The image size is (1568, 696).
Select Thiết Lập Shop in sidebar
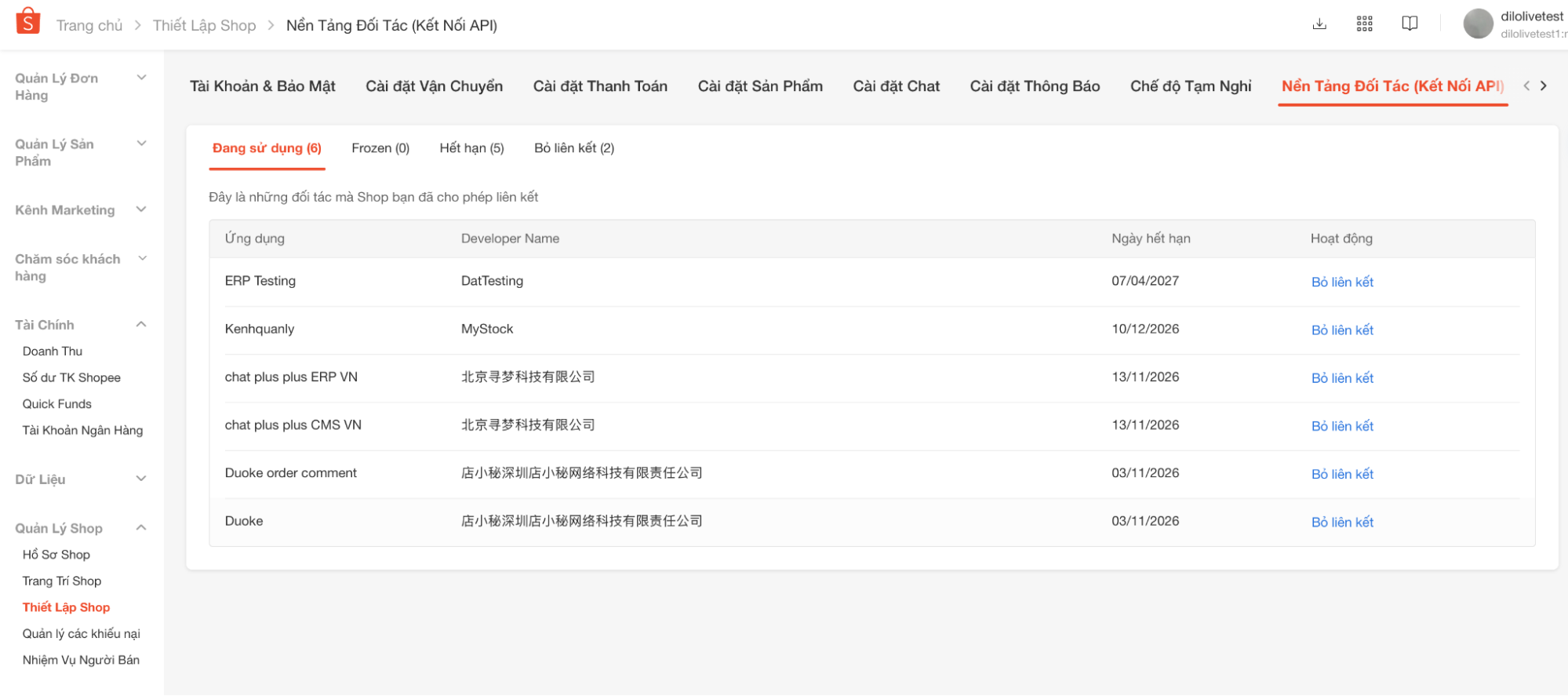(x=66, y=607)
